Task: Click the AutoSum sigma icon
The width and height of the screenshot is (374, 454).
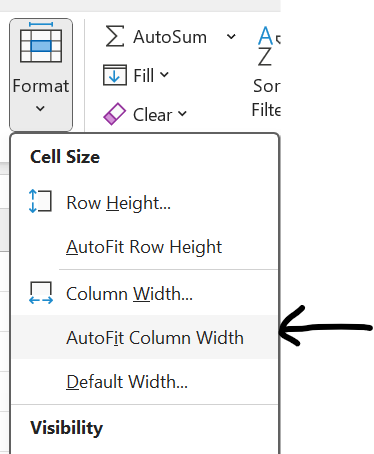Action: point(115,36)
